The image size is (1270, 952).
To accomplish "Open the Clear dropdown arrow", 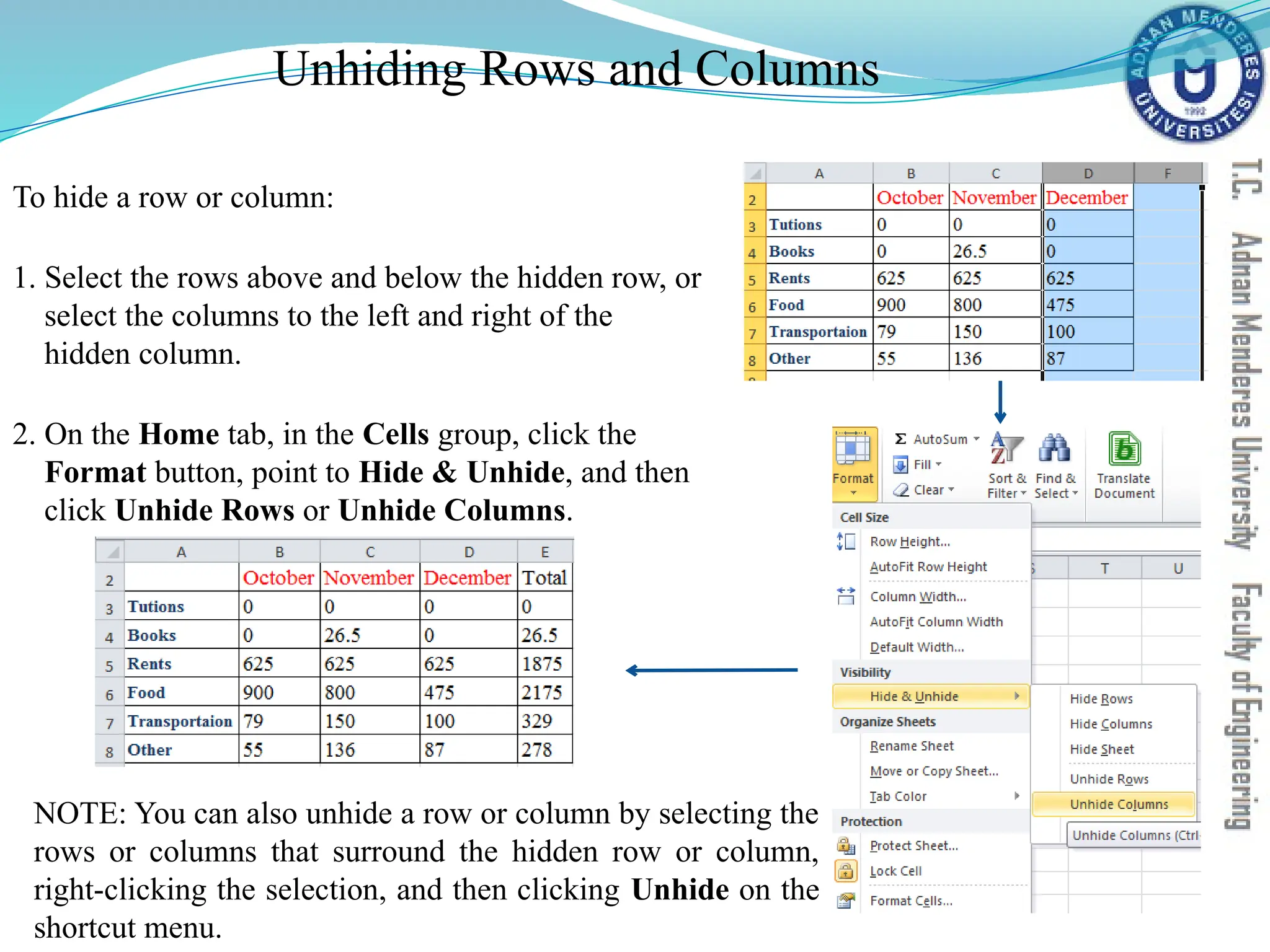I will click(951, 490).
